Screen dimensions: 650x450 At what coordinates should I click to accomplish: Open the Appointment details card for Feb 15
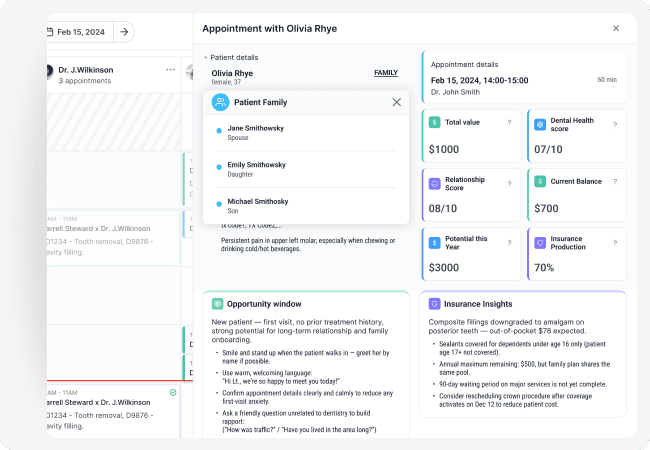click(x=523, y=79)
